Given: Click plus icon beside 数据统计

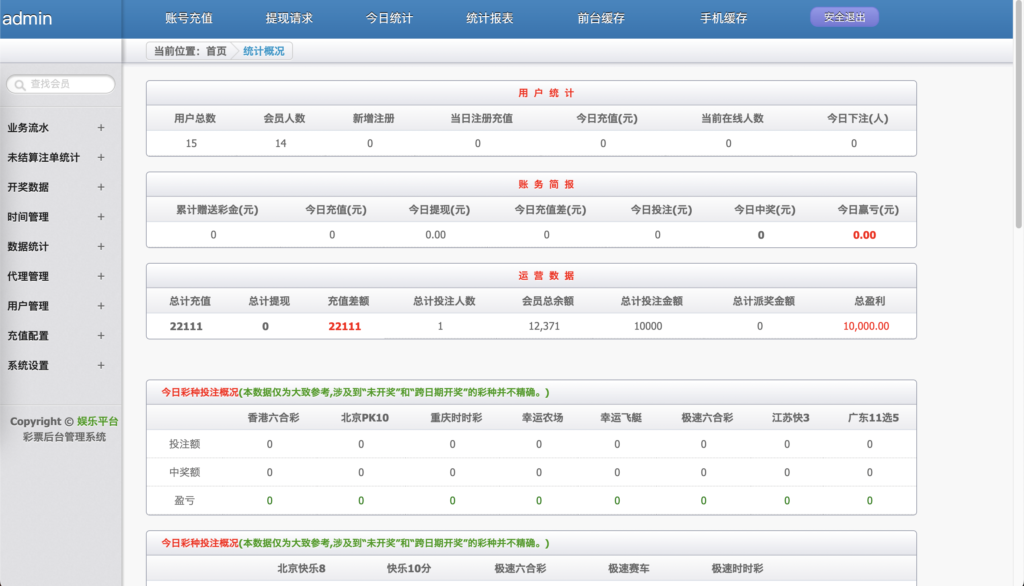Looking at the screenshot, I should click(x=100, y=247).
